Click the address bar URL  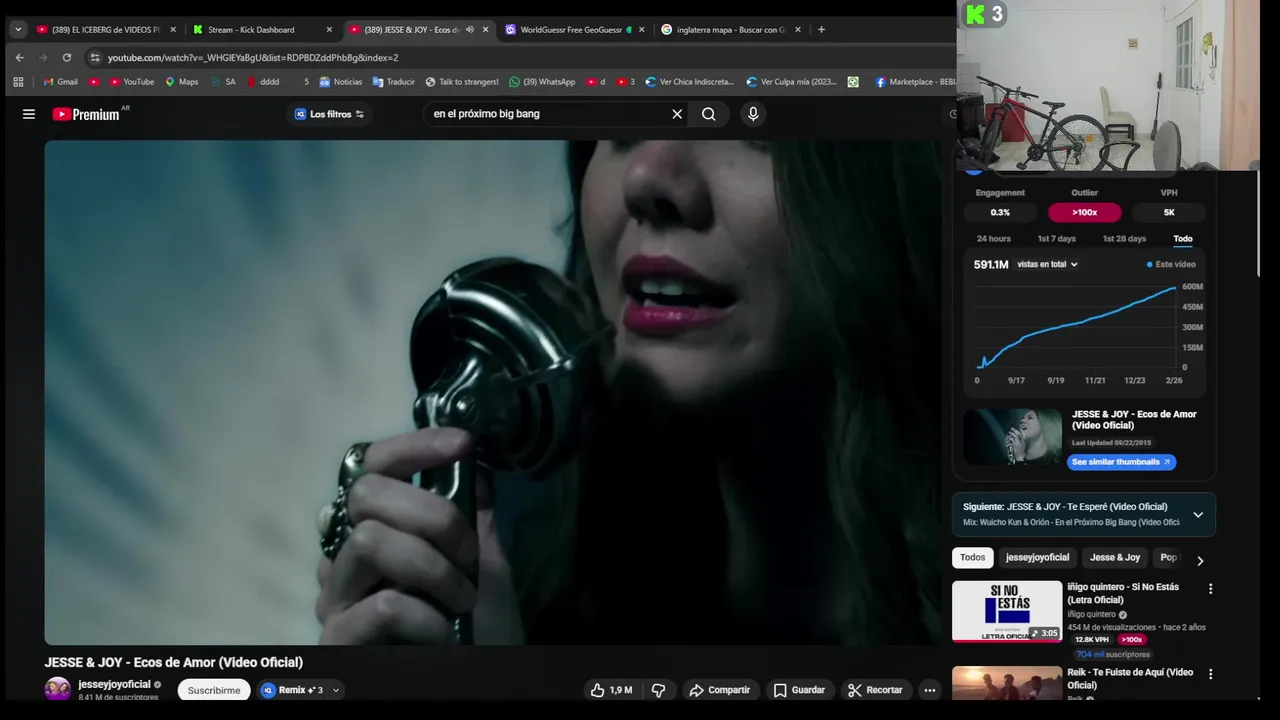[x=253, y=57]
